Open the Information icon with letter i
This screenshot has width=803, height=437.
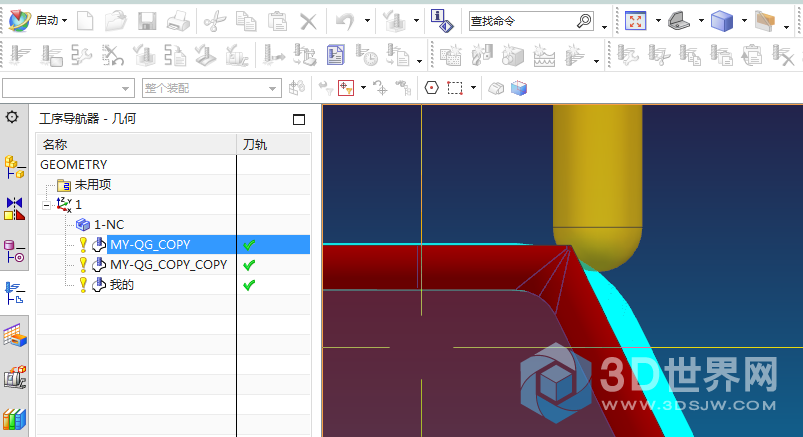tap(441, 20)
